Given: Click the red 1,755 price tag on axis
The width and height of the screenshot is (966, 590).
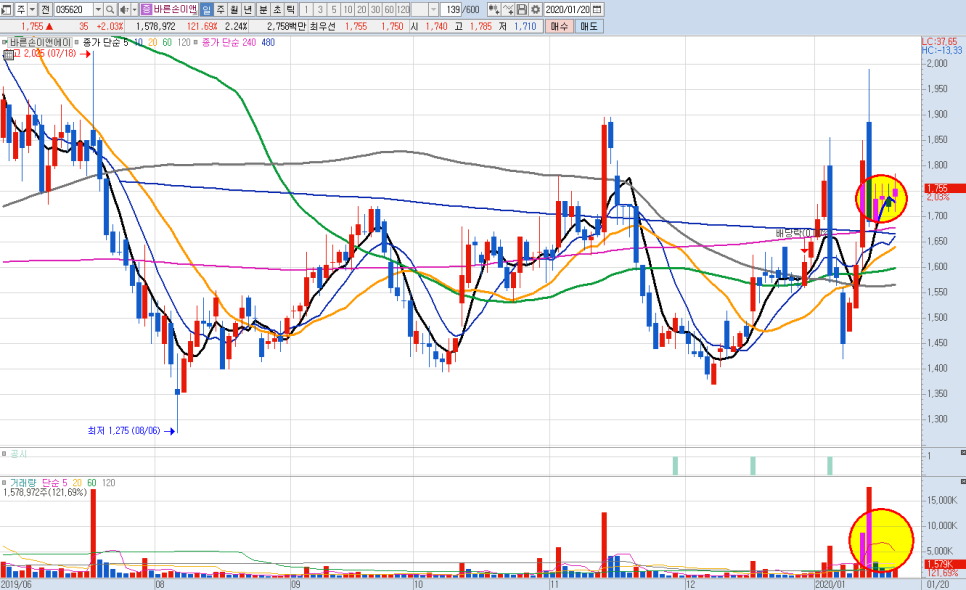Looking at the screenshot, I should (x=945, y=188).
